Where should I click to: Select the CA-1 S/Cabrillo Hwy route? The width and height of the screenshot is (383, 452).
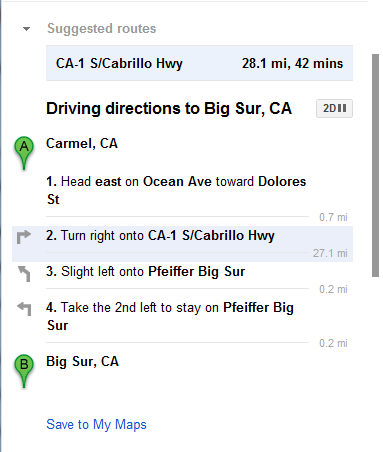(x=199, y=63)
